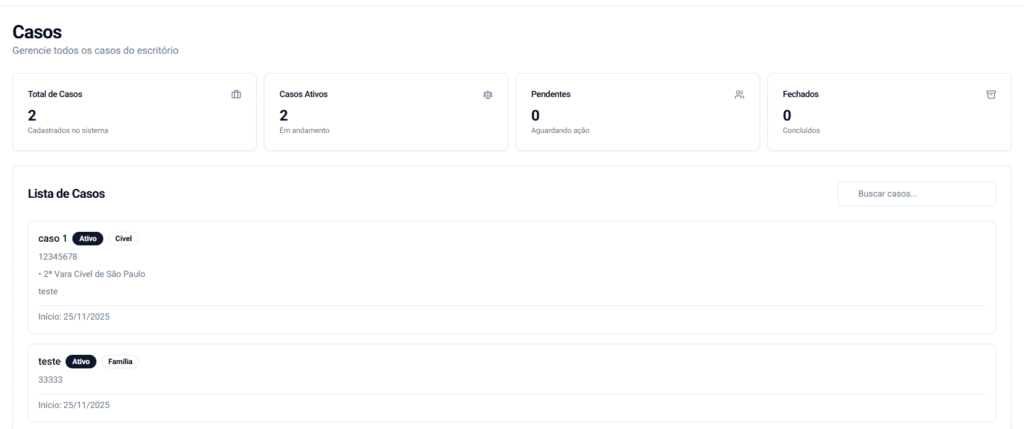Open the 'caso 1' case title
Image resolution: width=1024 pixels, height=429 pixels.
(52, 239)
